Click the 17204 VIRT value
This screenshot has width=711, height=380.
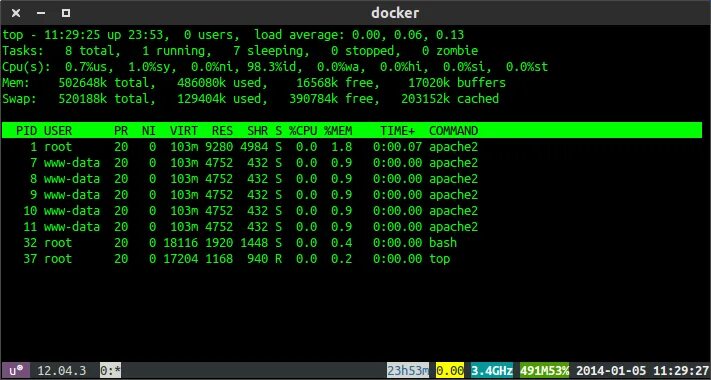click(x=180, y=259)
